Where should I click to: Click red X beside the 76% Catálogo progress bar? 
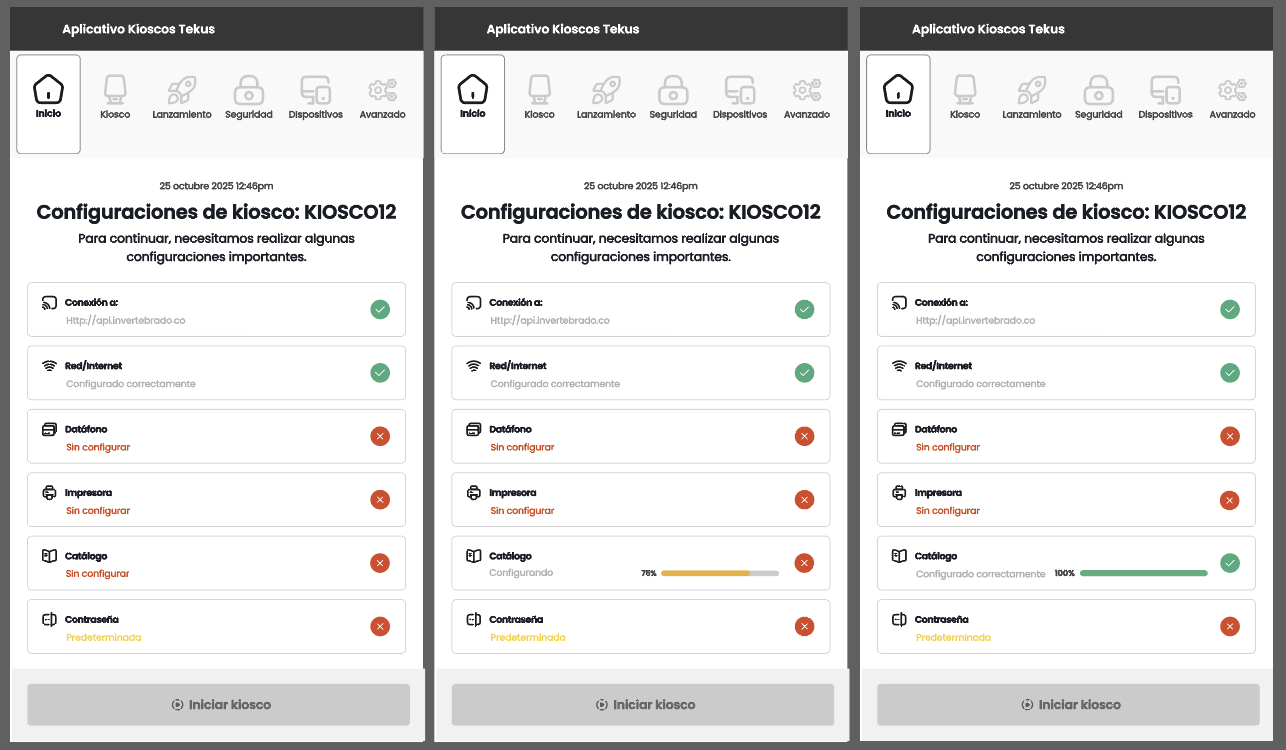(x=804, y=563)
